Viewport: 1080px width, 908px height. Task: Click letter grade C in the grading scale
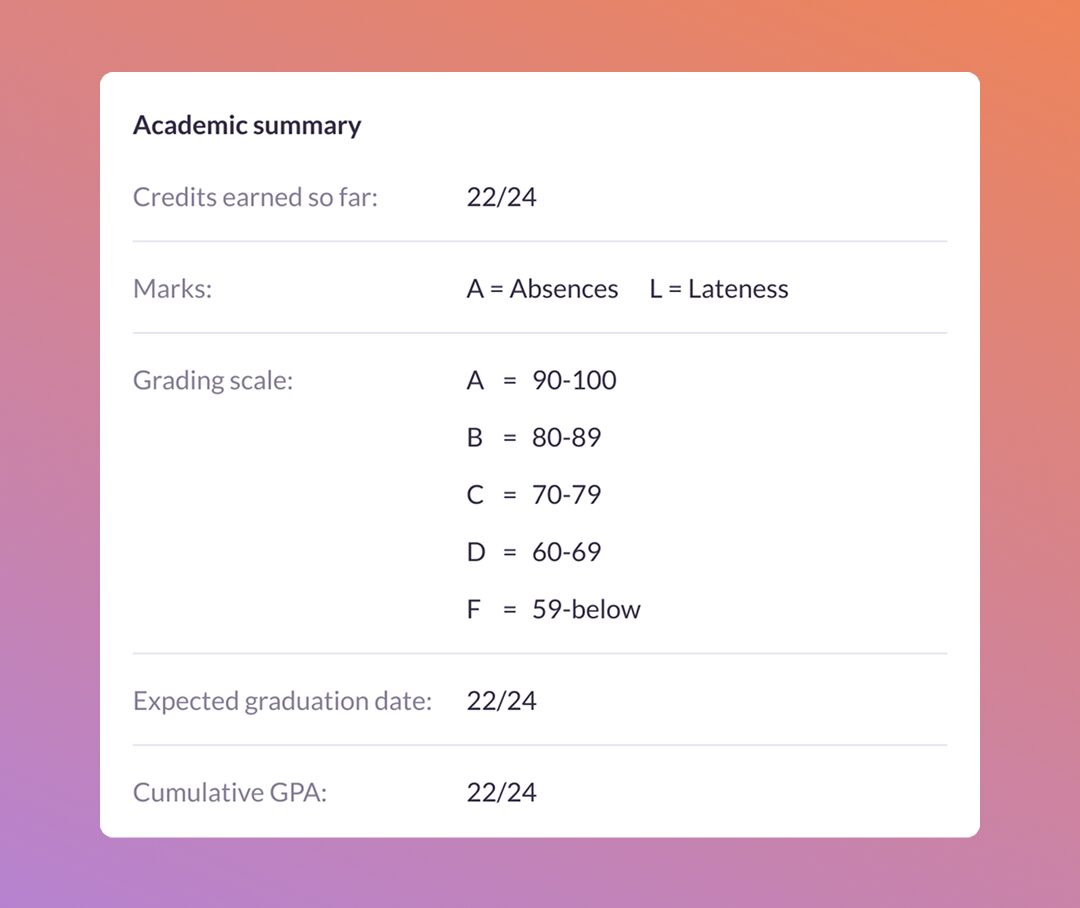[475, 495]
